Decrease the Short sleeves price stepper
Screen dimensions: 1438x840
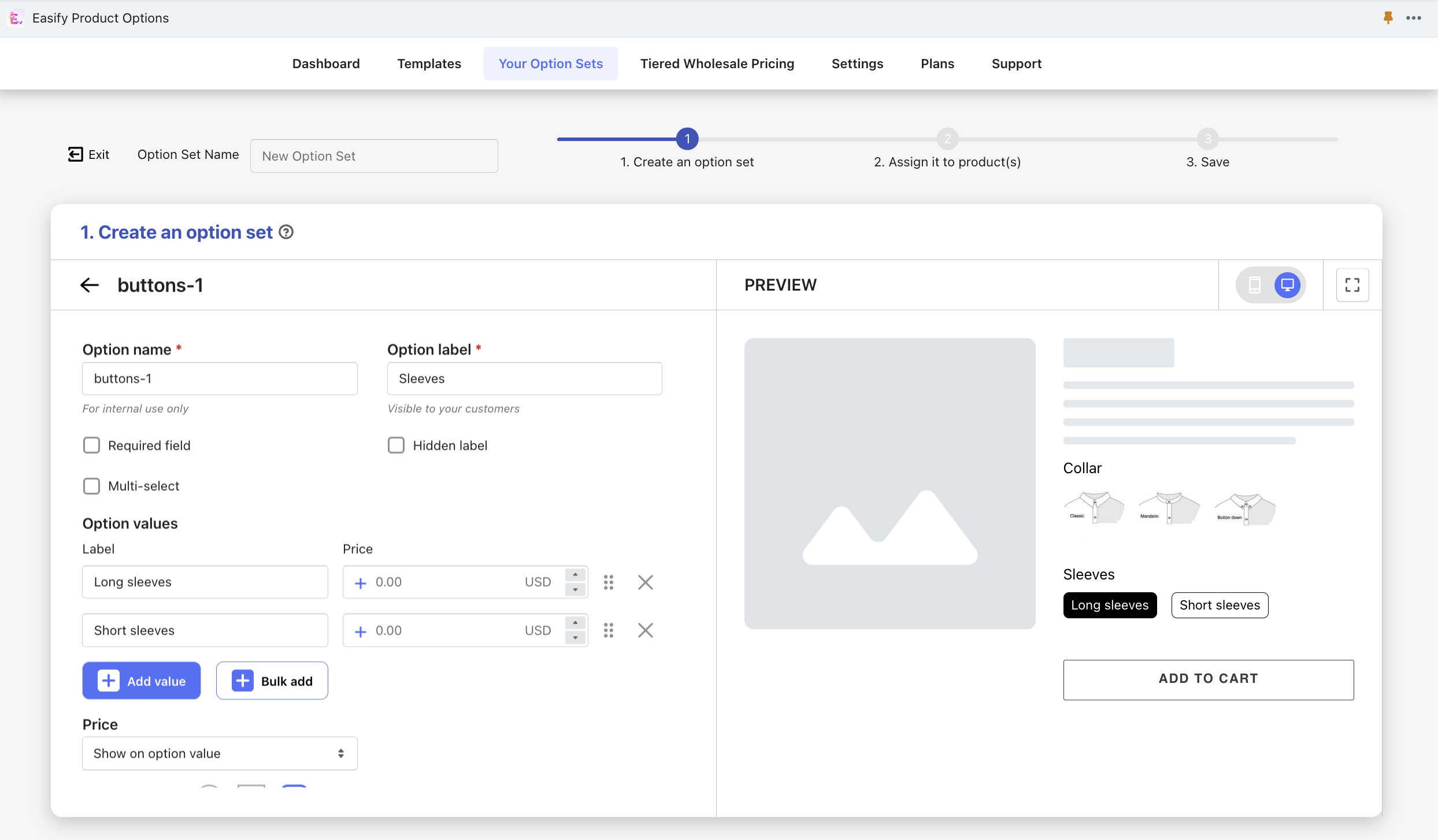575,638
